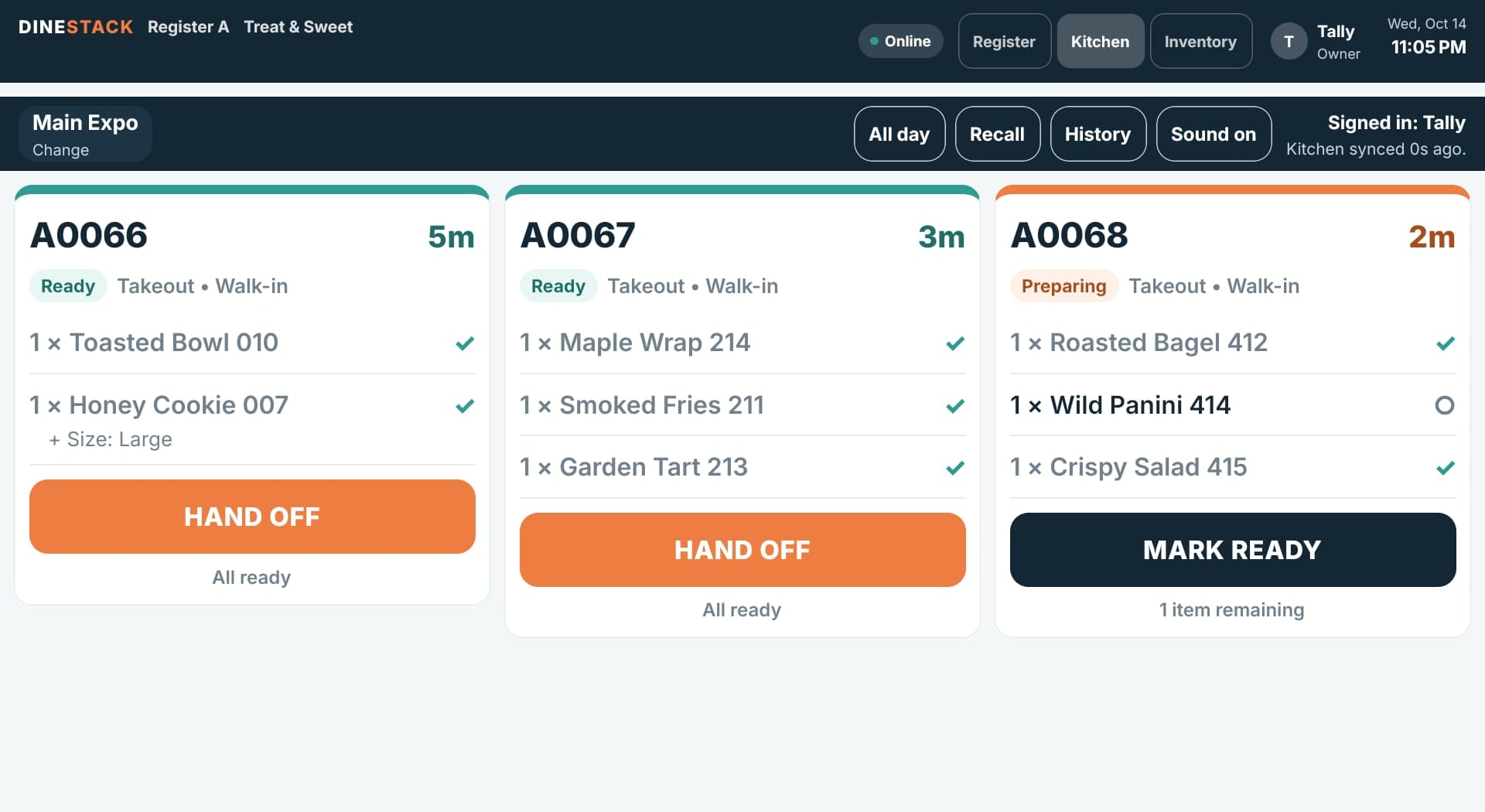Image resolution: width=1485 pixels, height=812 pixels.
Task: Click the Preparing status badge on A0068
Action: click(x=1063, y=286)
